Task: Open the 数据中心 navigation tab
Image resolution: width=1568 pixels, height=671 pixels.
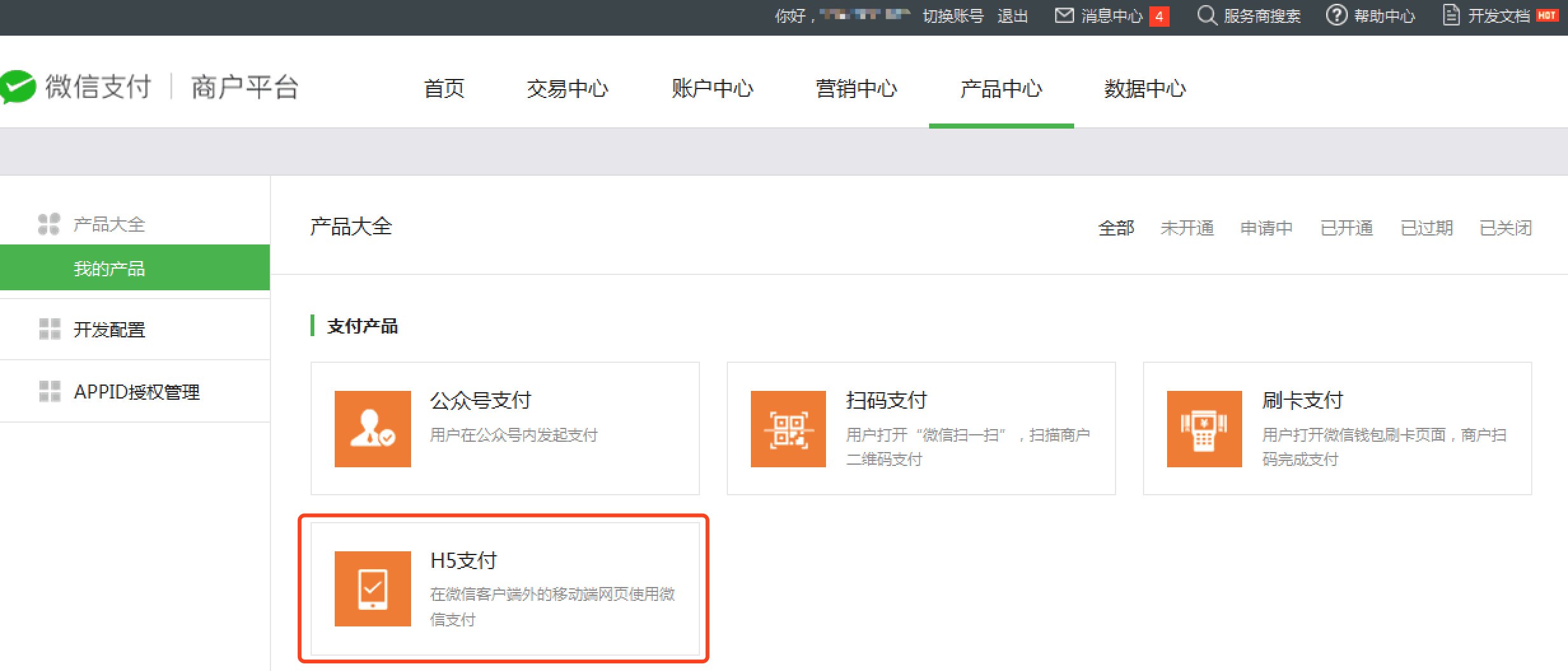Action: (x=1145, y=88)
